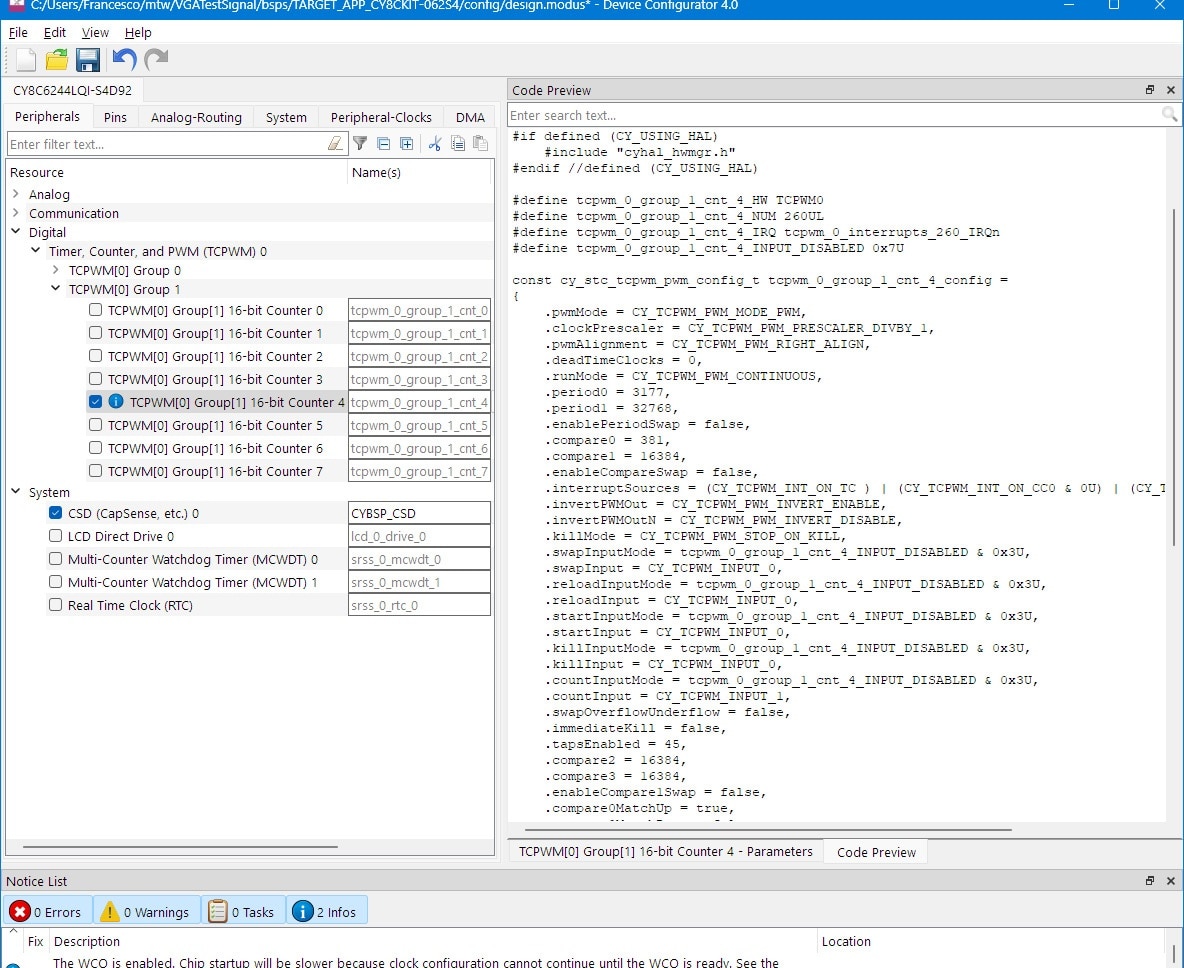Toggle the 2 Infos filter button

pyautogui.click(x=326, y=911)
